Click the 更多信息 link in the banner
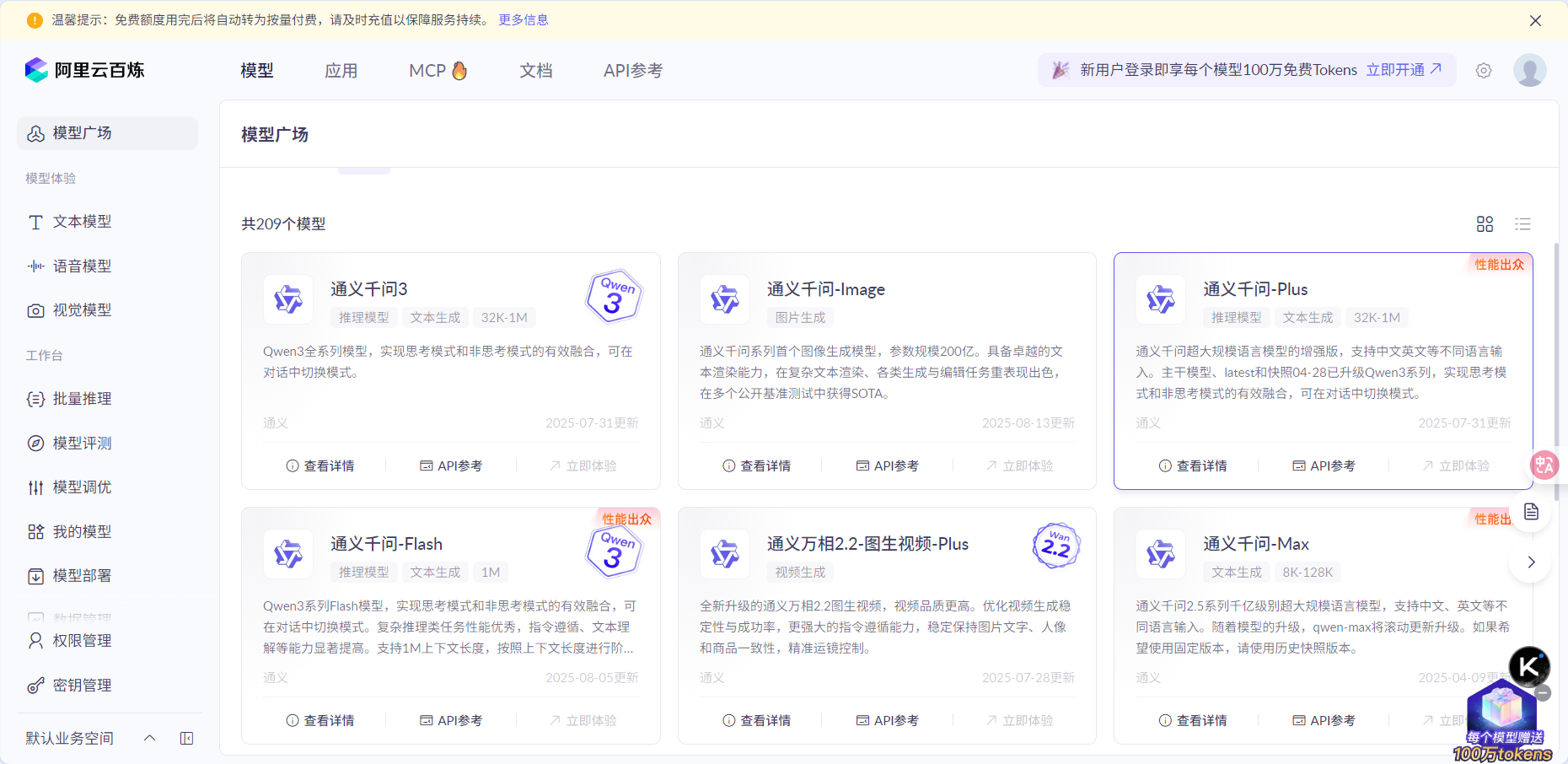Image resolution: width=1568 pixels, height=764 pixels. pyautogui.click(x=523, y=19)
